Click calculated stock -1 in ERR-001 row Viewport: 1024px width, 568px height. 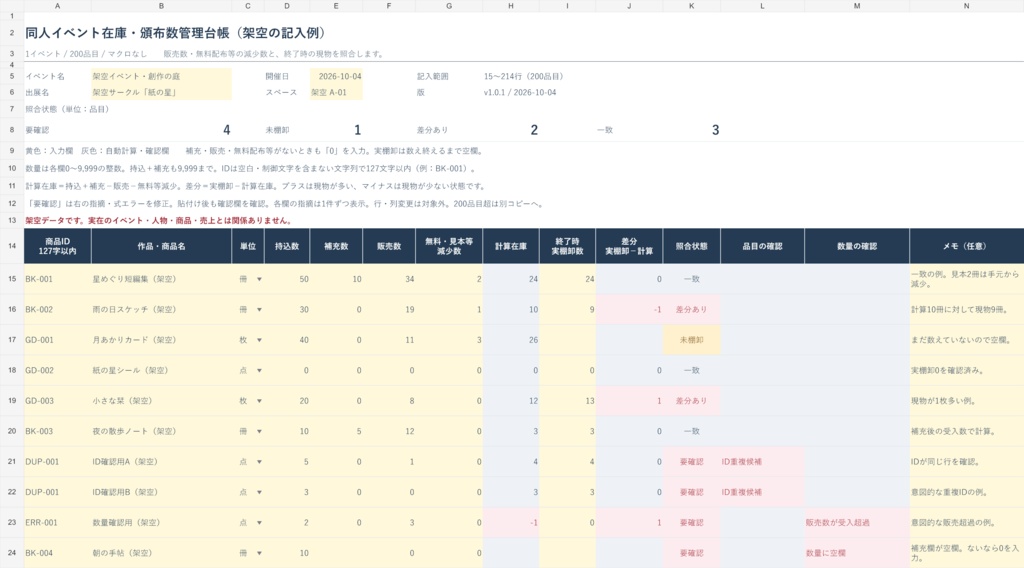(511, 523)
